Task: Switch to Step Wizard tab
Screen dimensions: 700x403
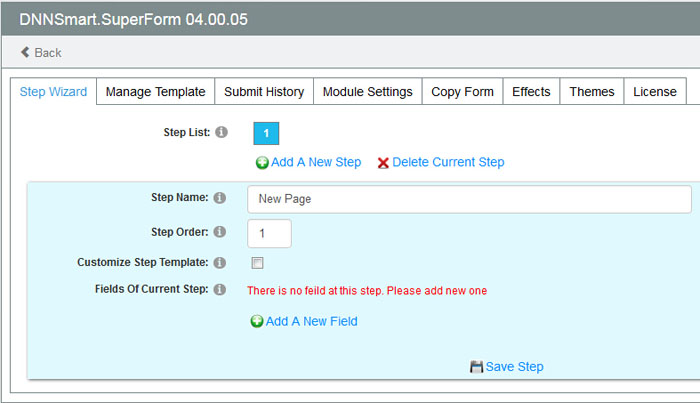Action: click(x=53, y=91)
